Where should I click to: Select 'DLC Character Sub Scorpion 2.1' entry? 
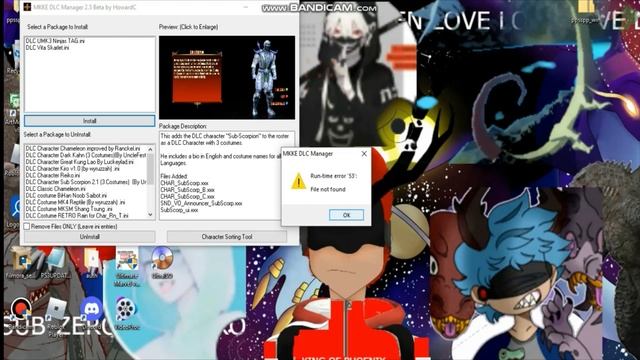pyautogui.click(x=86, y=182)
